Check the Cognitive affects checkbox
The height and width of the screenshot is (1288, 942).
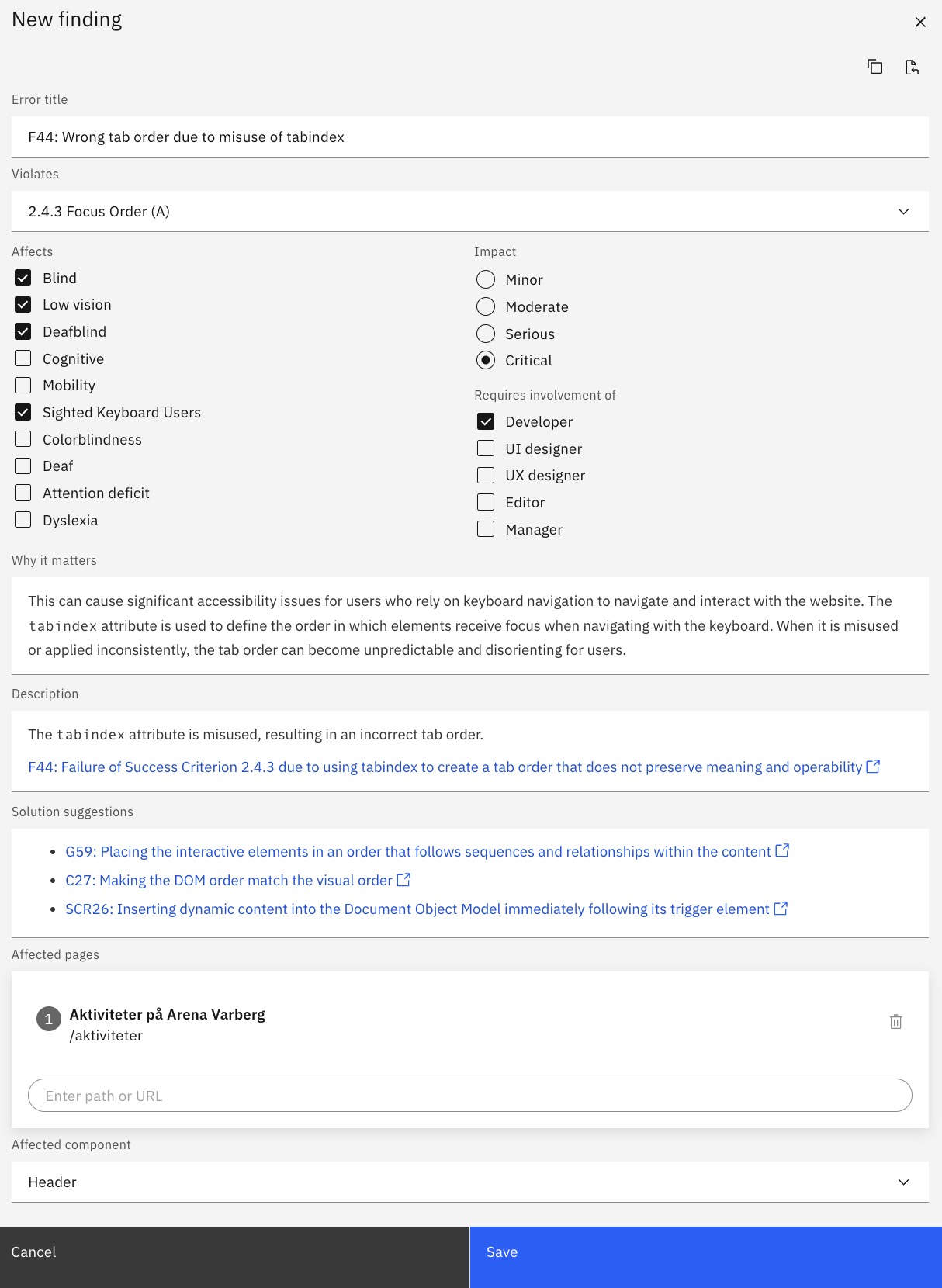point(23,358)
